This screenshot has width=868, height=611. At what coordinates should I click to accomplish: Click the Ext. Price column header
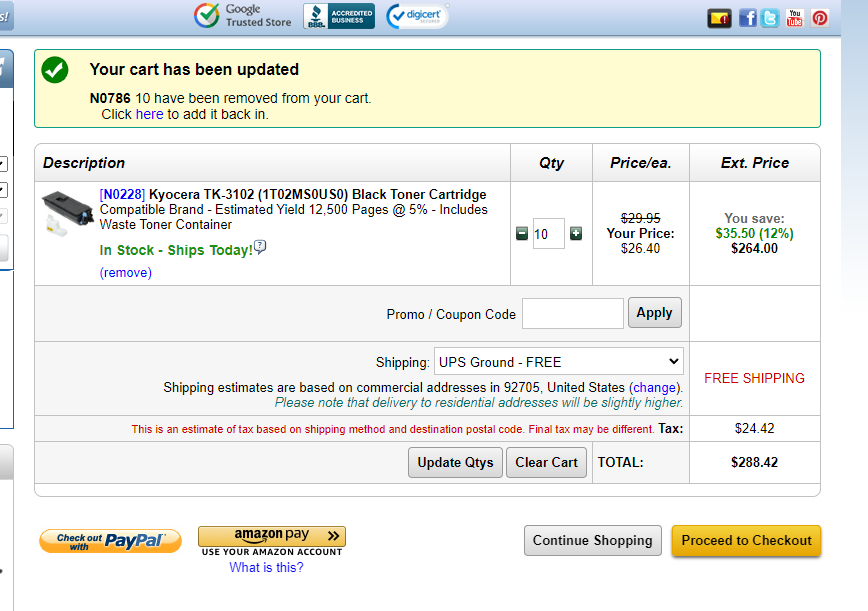tap(755, 163)
